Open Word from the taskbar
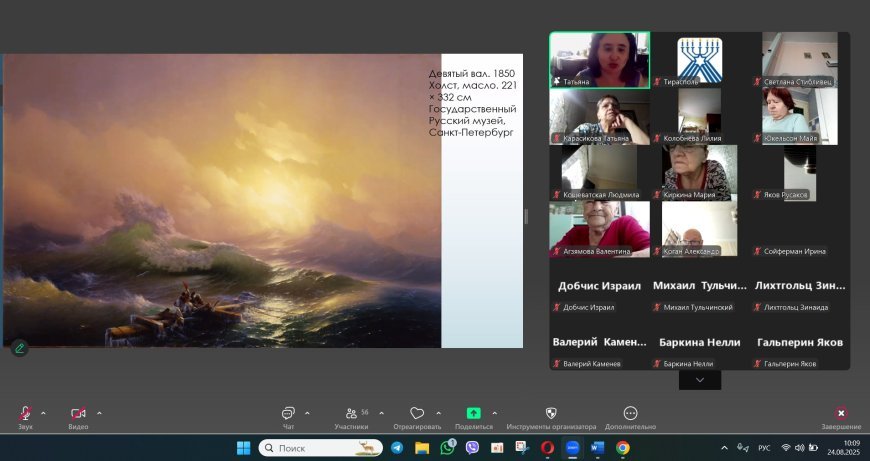Screen dimensions: 870x461 click(598, 448)
